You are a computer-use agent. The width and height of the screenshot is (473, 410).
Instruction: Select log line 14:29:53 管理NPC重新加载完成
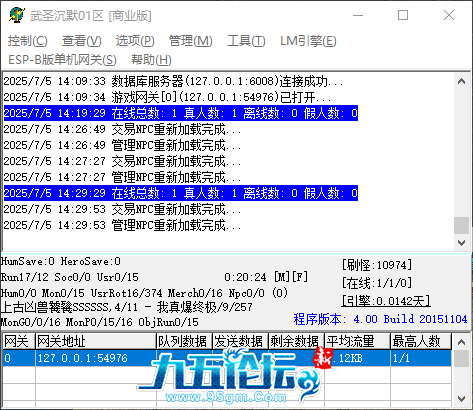point(122,225)
